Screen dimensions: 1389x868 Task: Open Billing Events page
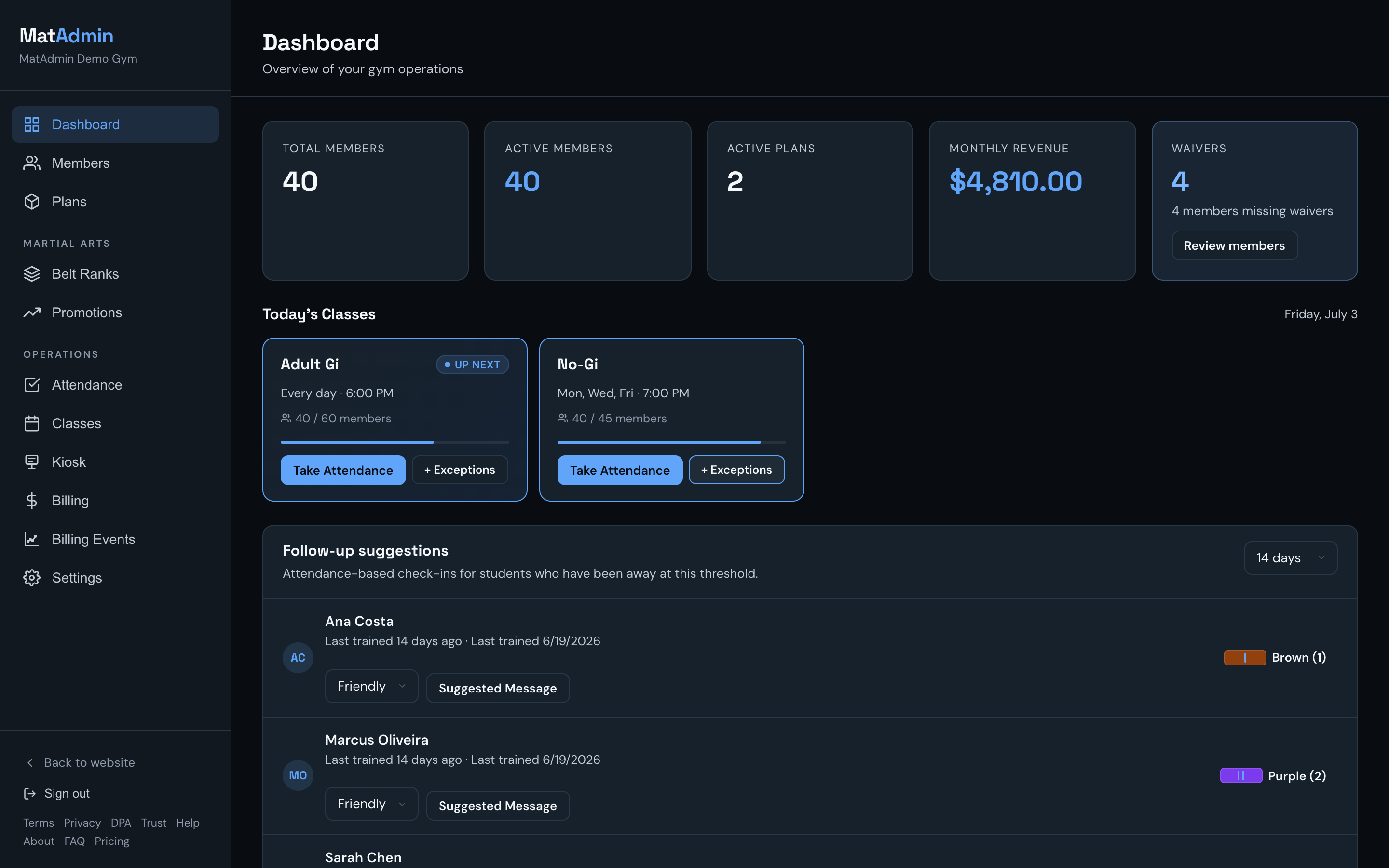click(x=115, y=539)
